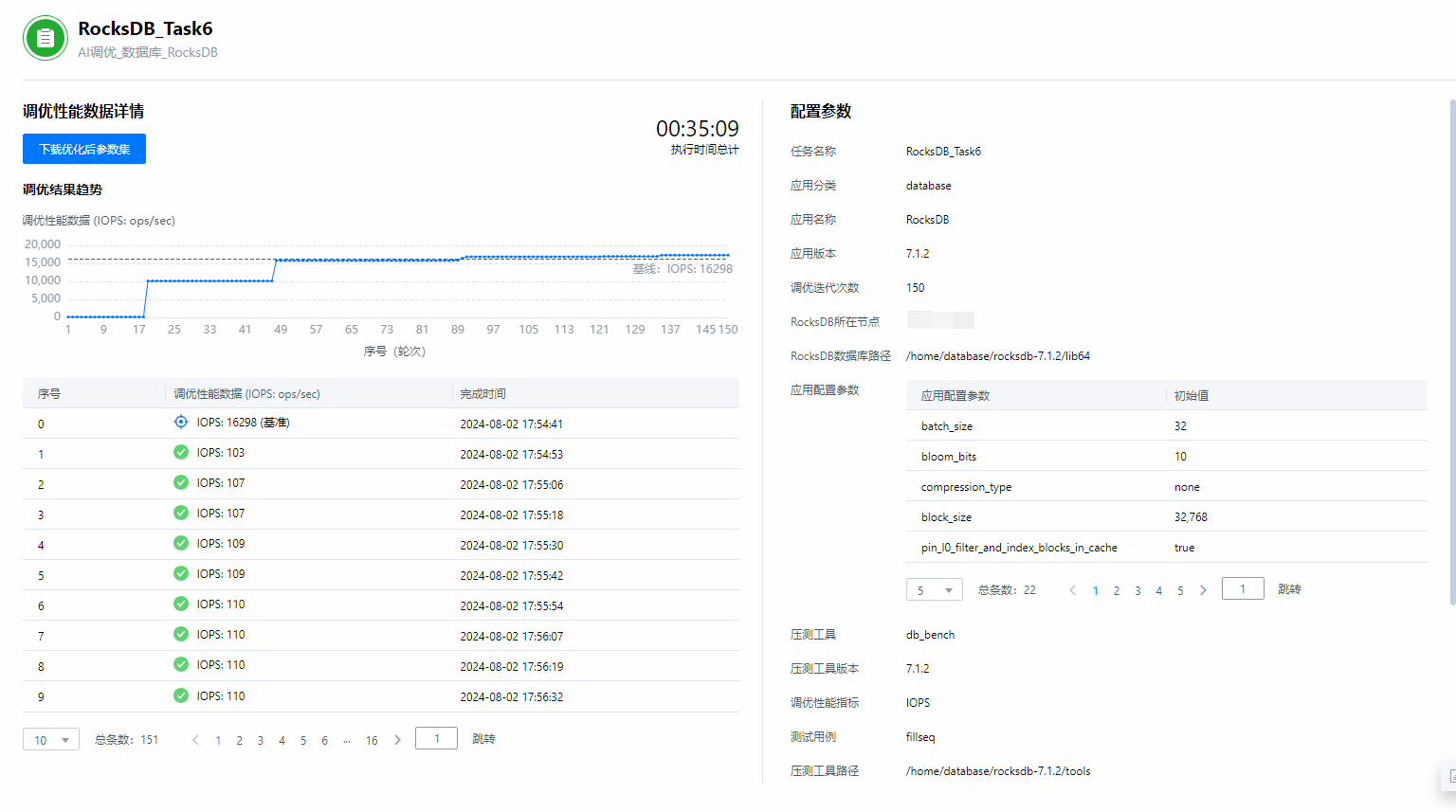Select page 16 of results table

[x=372, y=741]
